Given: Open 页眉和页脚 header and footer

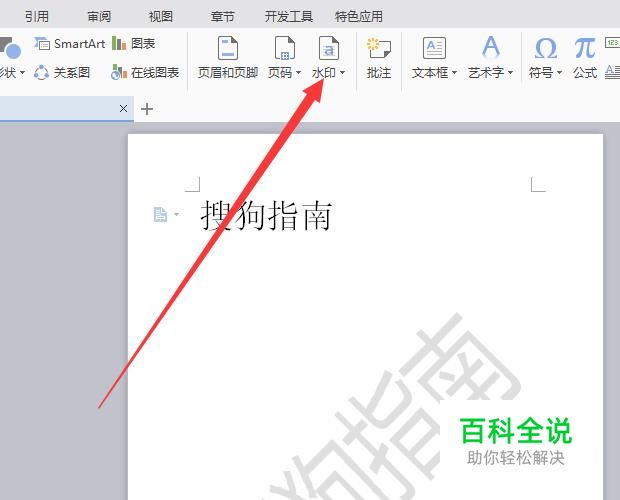Looking at the screenshot, I should pyautogui.click(x=228, y=57).
